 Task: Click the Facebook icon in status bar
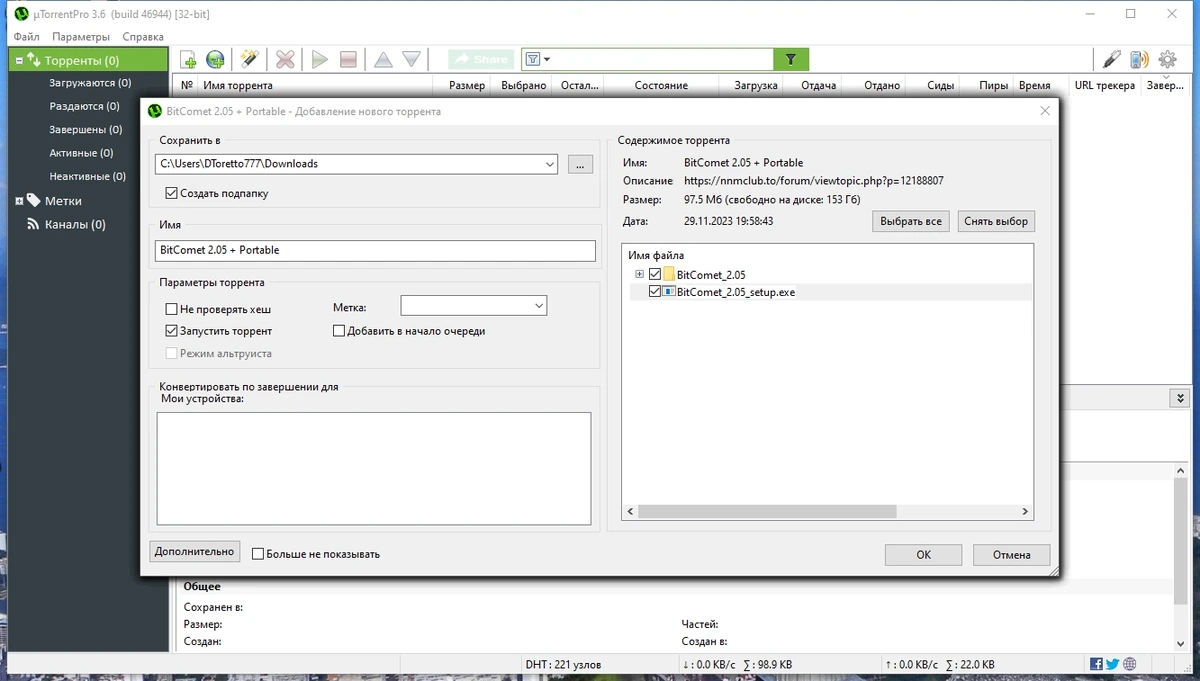click(1097, 664)
